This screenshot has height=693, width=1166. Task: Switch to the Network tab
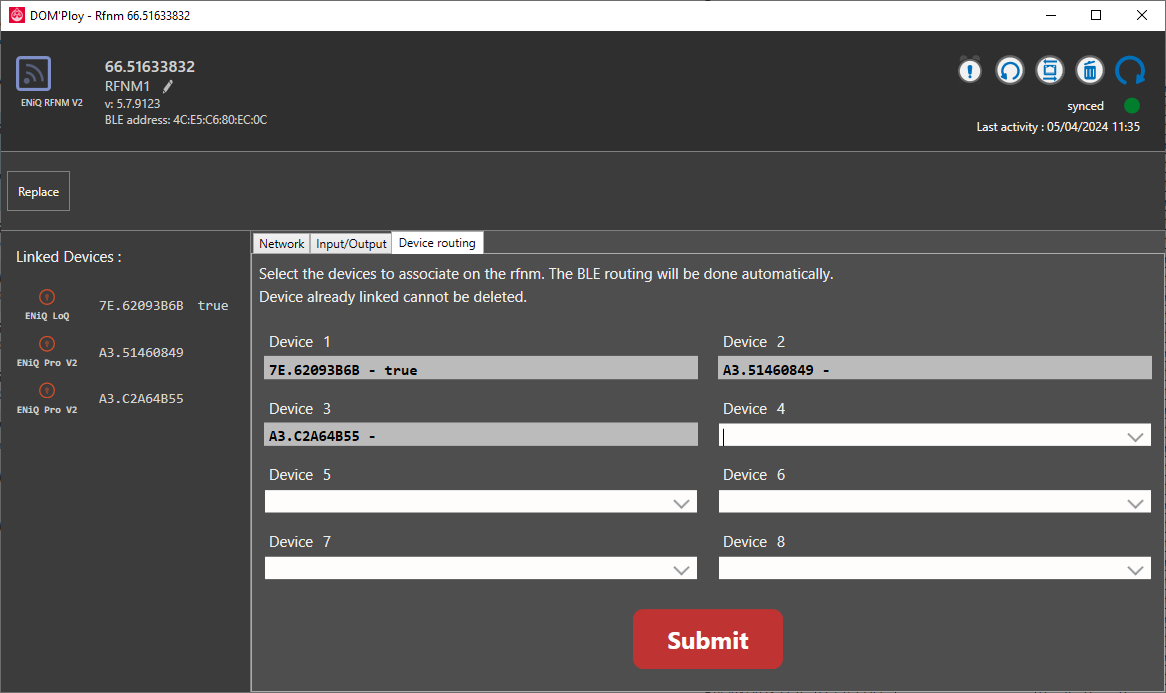(281, 243)
